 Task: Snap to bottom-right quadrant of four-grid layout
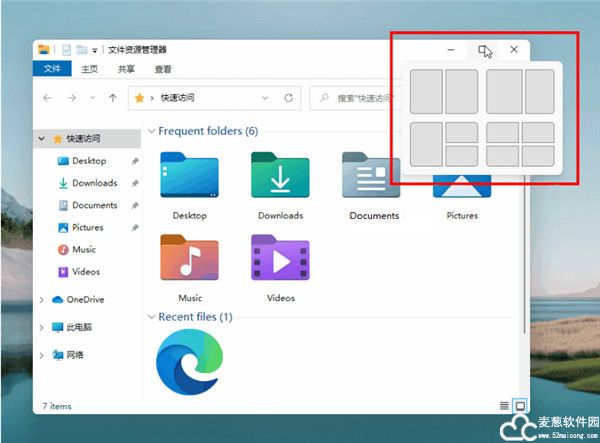(x=538, y=156)
